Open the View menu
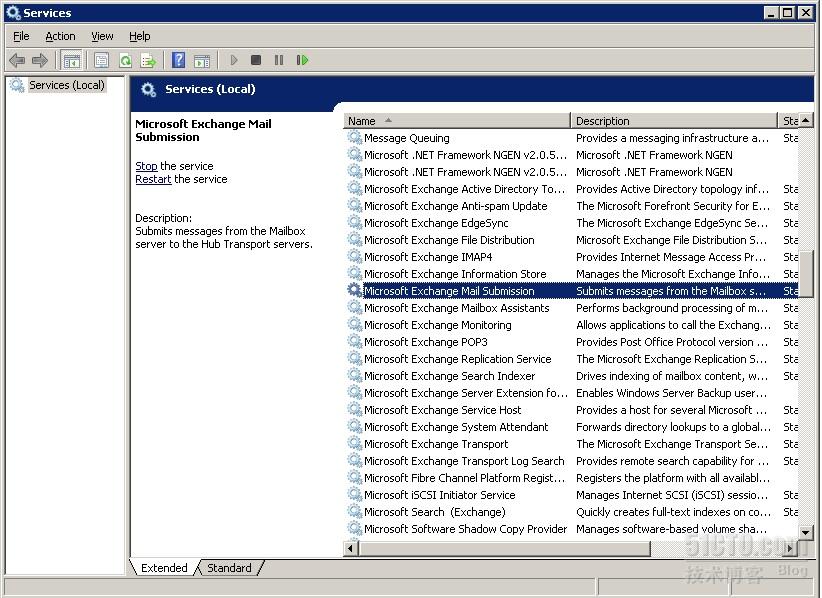 click(102, 36)
